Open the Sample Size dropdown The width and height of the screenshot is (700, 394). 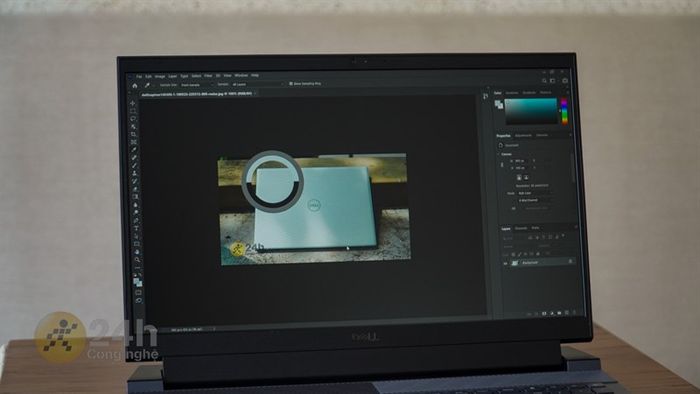click(x=196, y=85)
